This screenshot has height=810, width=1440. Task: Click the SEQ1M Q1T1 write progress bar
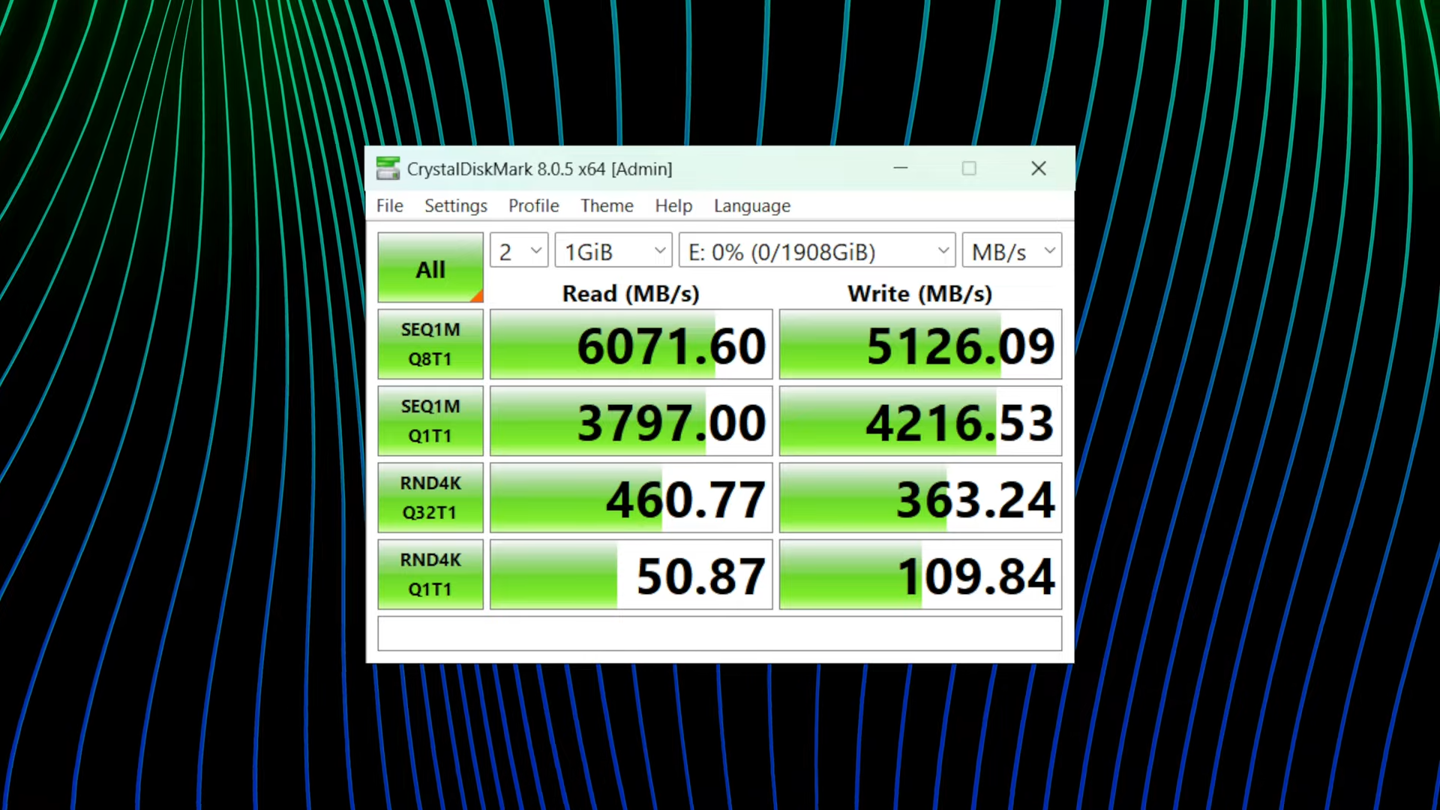coord(918,420)
